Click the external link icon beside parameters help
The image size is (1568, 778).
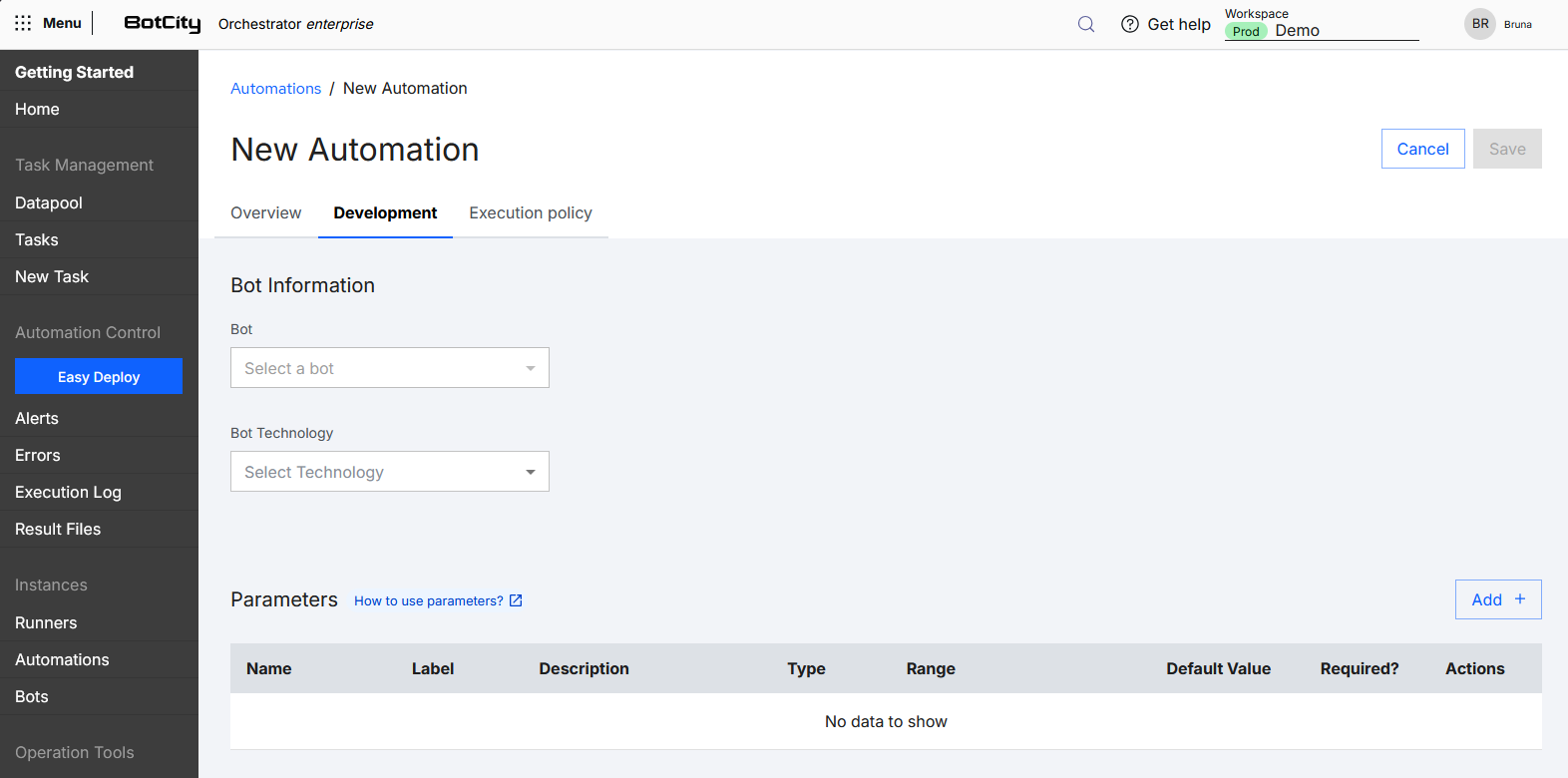516,600
